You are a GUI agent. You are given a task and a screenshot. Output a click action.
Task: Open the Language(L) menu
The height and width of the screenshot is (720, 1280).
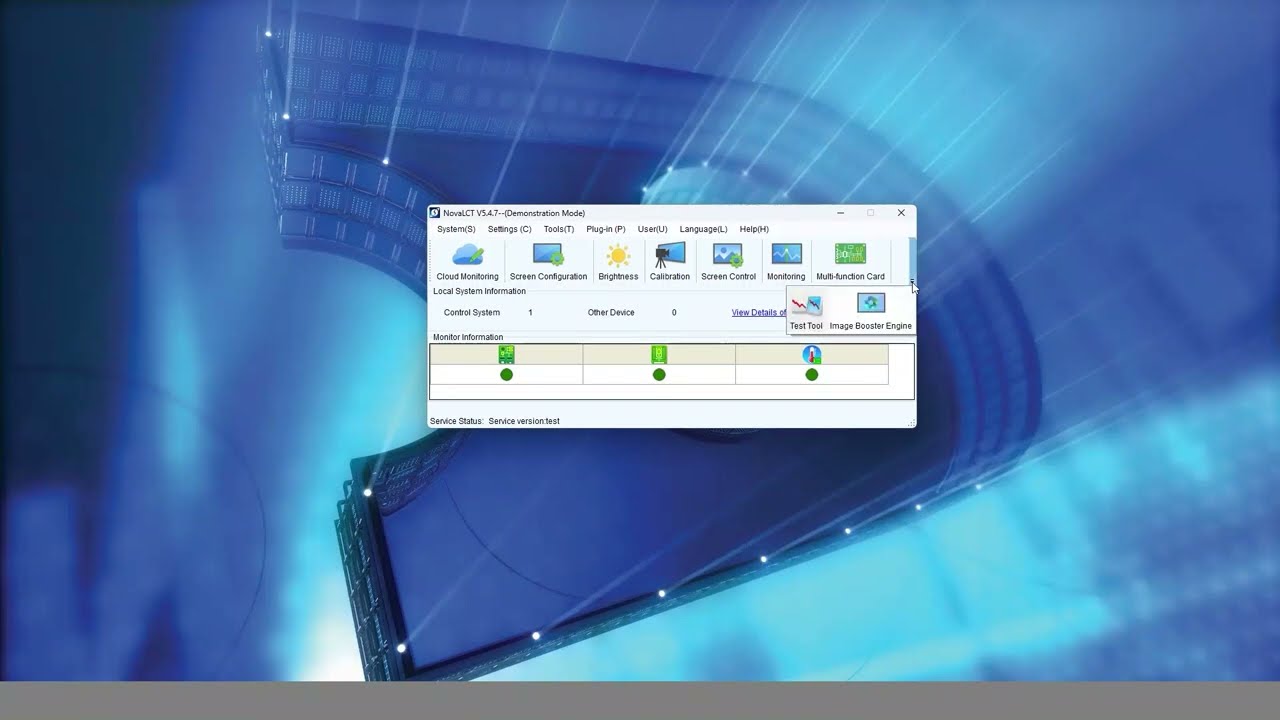pos(703,229)
